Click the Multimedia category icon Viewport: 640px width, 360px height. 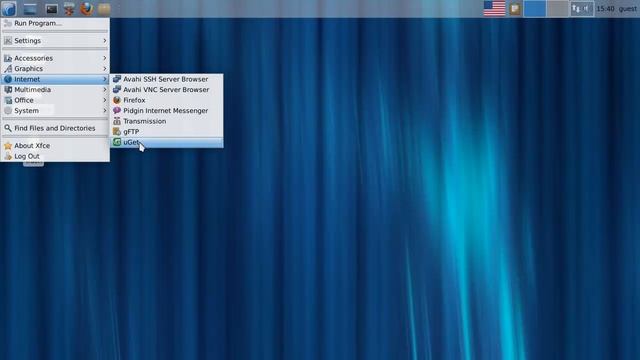click(x=8, y=89)
